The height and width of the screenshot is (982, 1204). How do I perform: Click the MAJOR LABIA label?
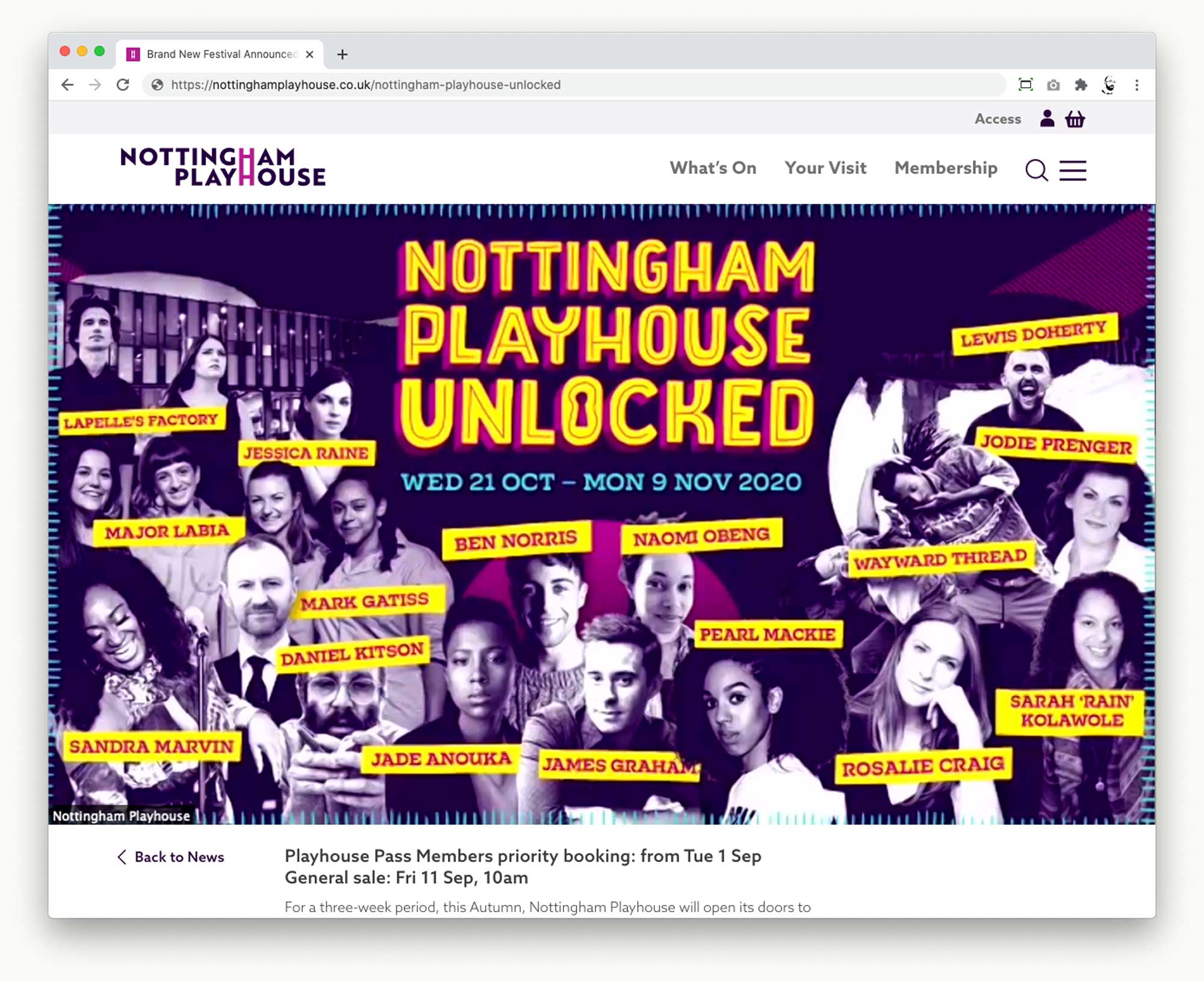168,532
